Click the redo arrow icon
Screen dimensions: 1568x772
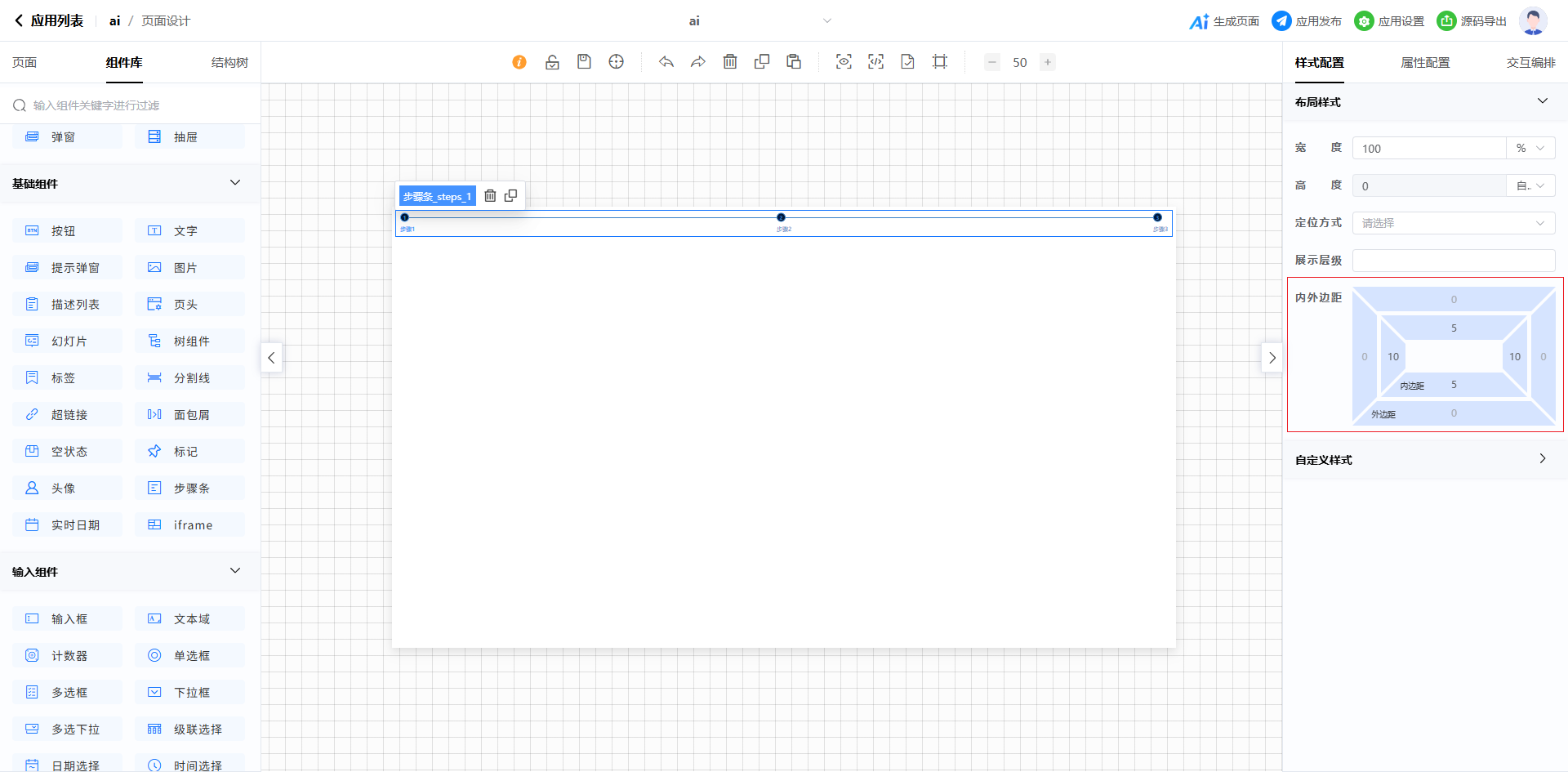698,62
